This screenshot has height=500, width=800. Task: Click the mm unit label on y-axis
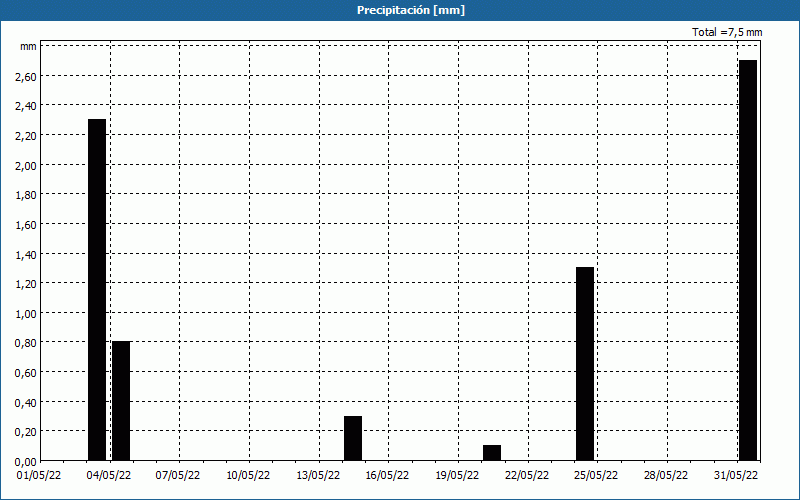(28, 47)
